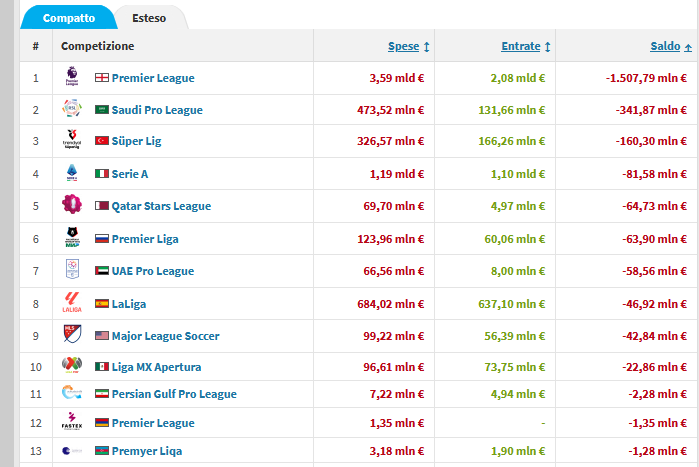This screenshot has width=699, height=467.
Task: Click the Major League Soccer logo icon
Action: pyautogui.click(x=72, y=334)
